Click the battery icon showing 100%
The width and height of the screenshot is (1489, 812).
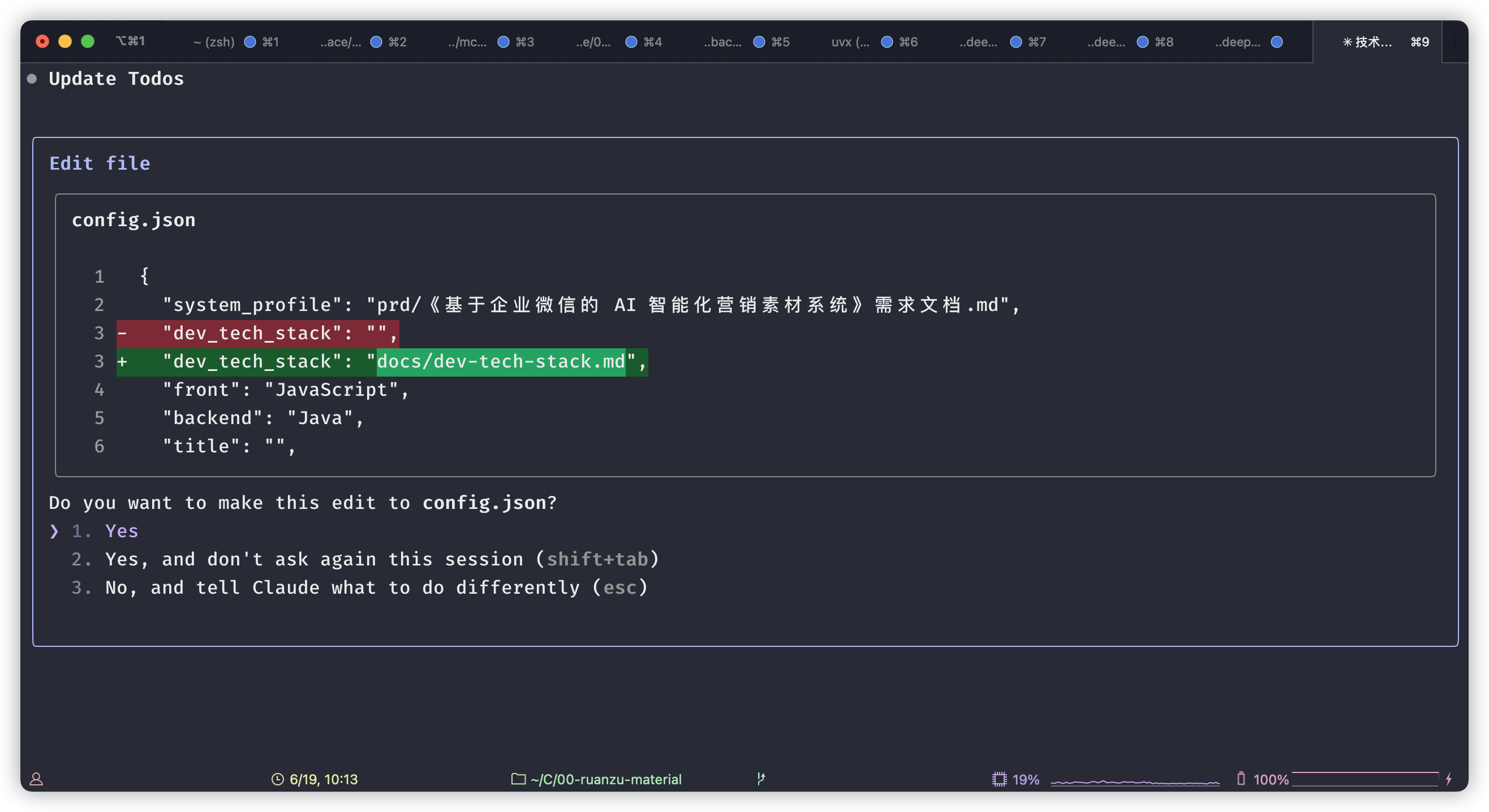pos(1241,779)
